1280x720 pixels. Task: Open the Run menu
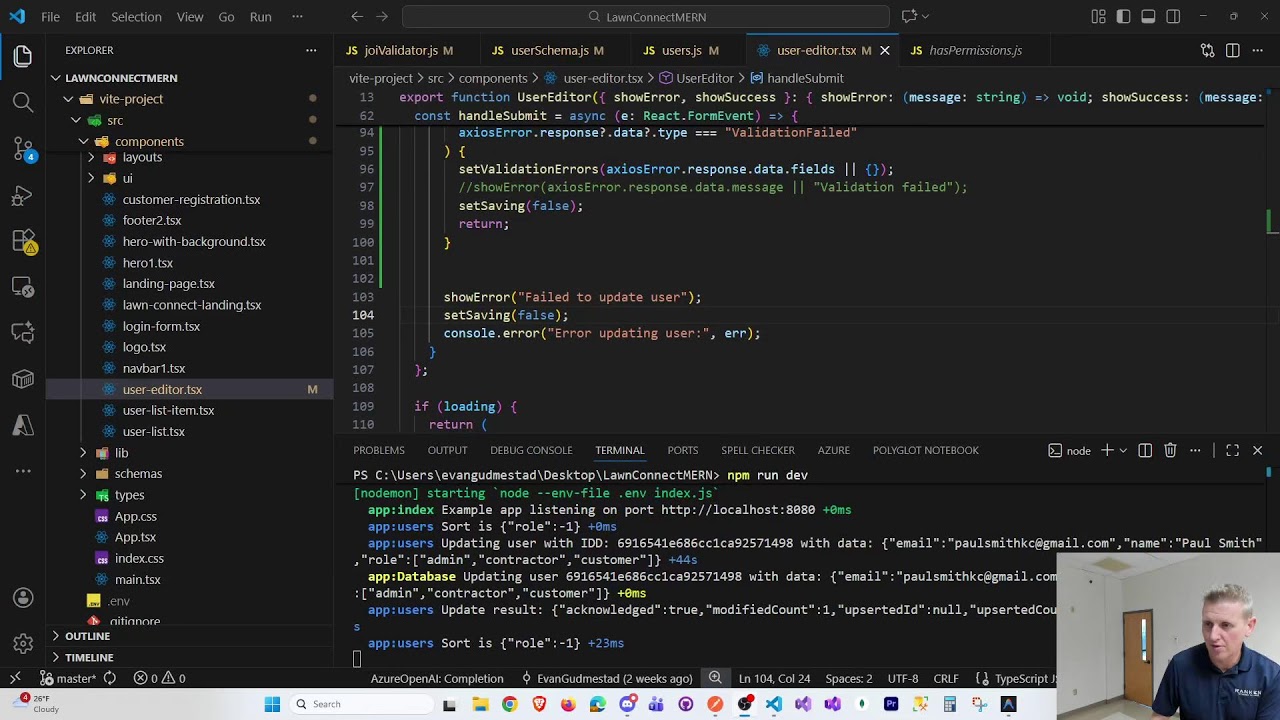260,17
